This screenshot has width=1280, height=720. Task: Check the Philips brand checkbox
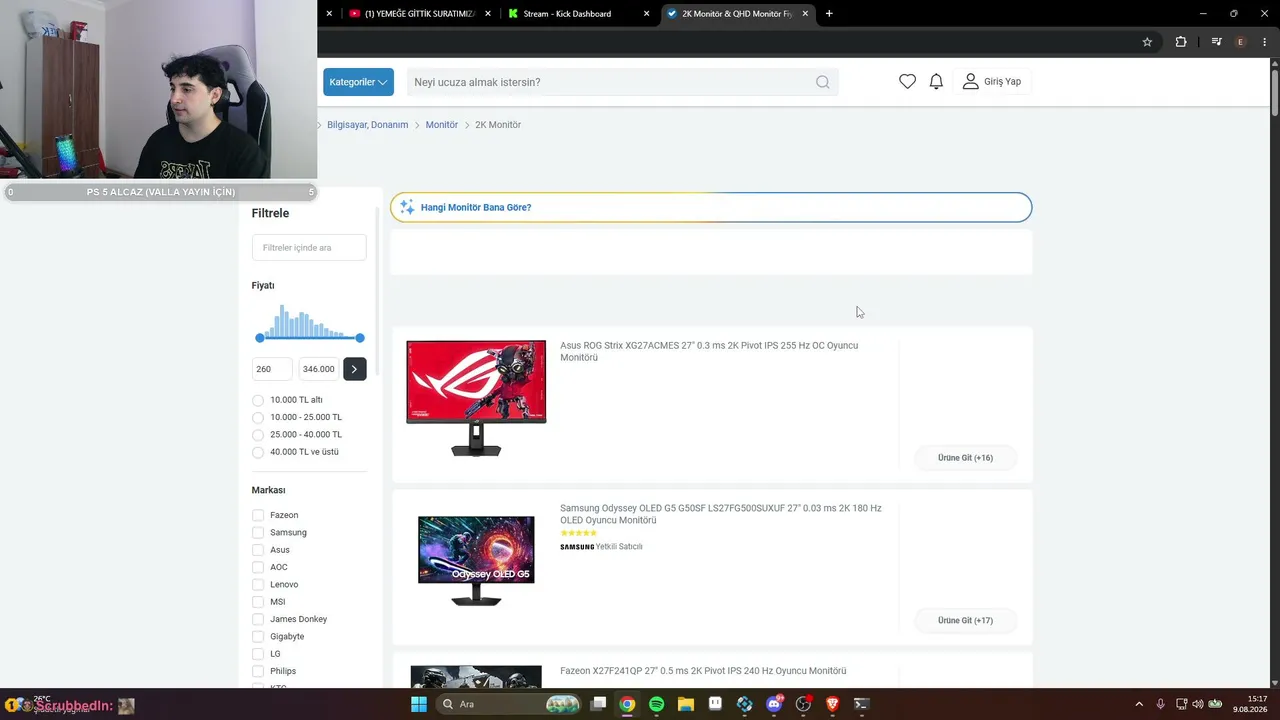click(258, 671)
